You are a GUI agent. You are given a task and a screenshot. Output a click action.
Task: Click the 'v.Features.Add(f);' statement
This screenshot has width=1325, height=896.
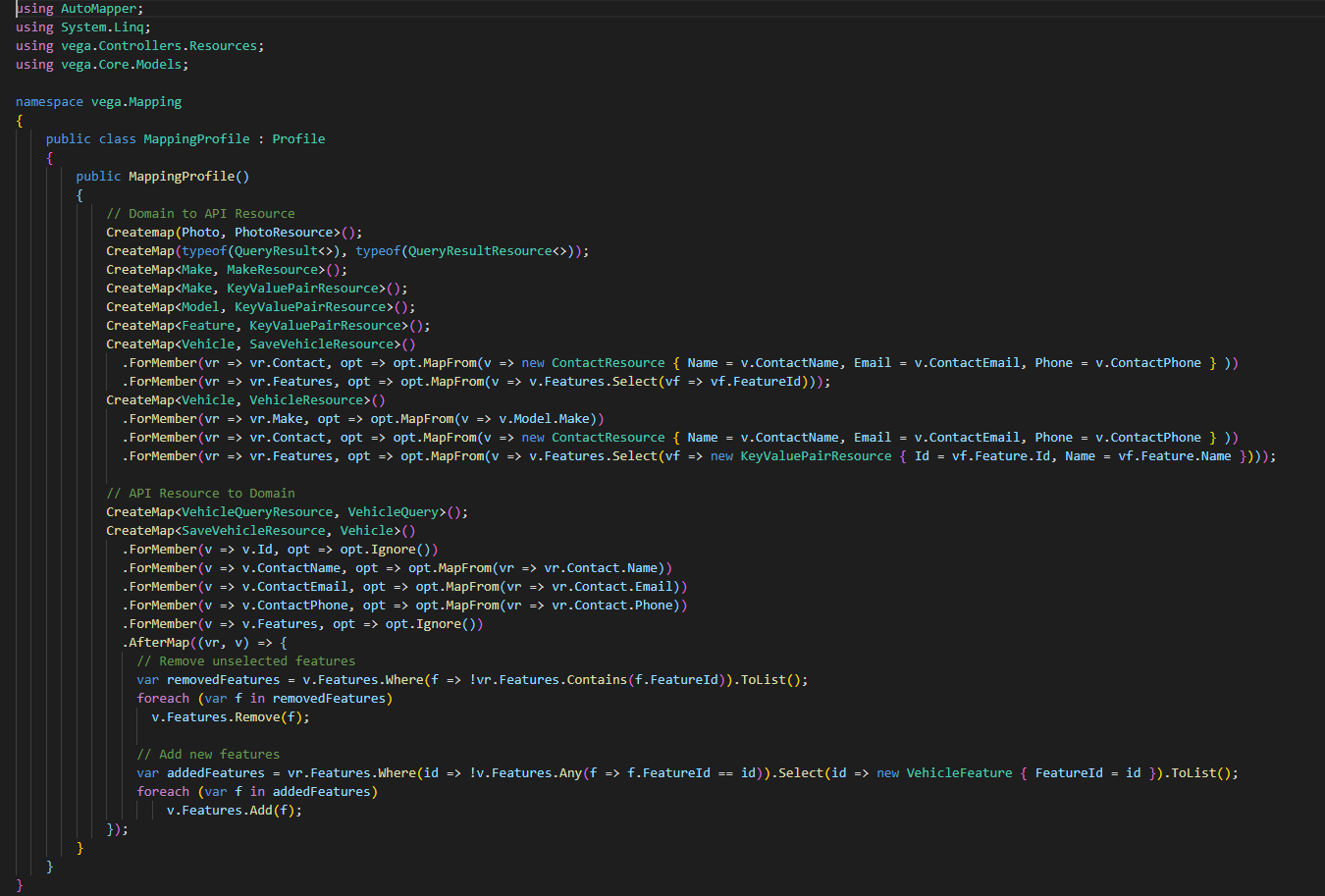(x=235, y=811)
